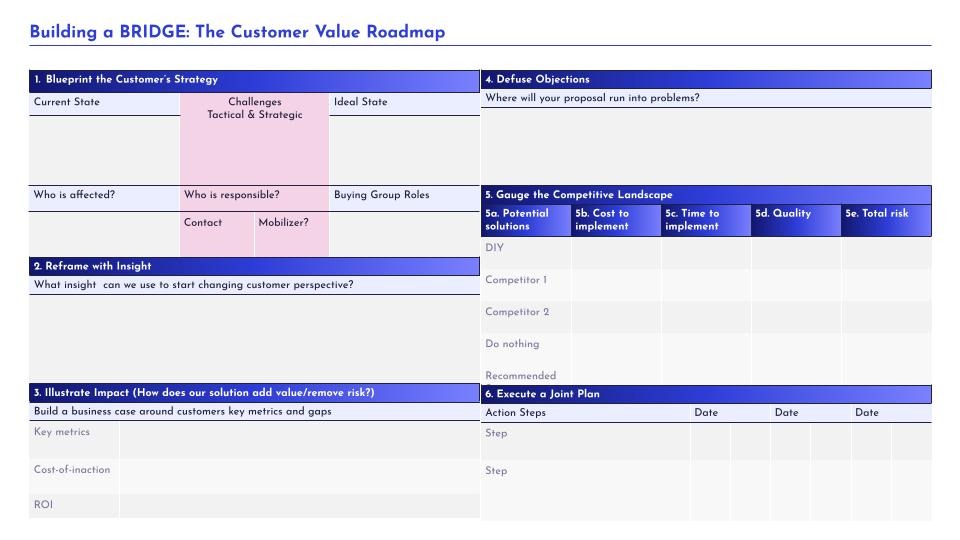
Task: Click the '5b. Cost to implement' column header
Action: click(616, 220)
